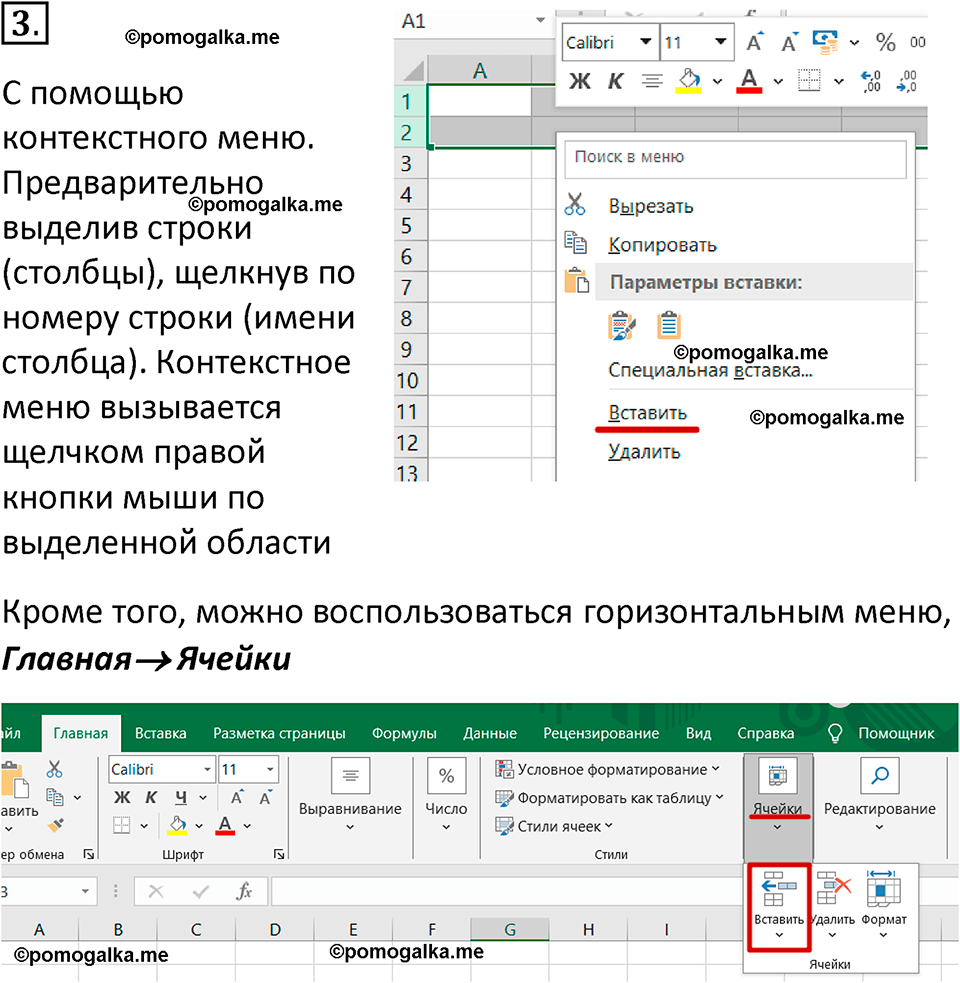Open Условное форматирование menu

(608, 769)
